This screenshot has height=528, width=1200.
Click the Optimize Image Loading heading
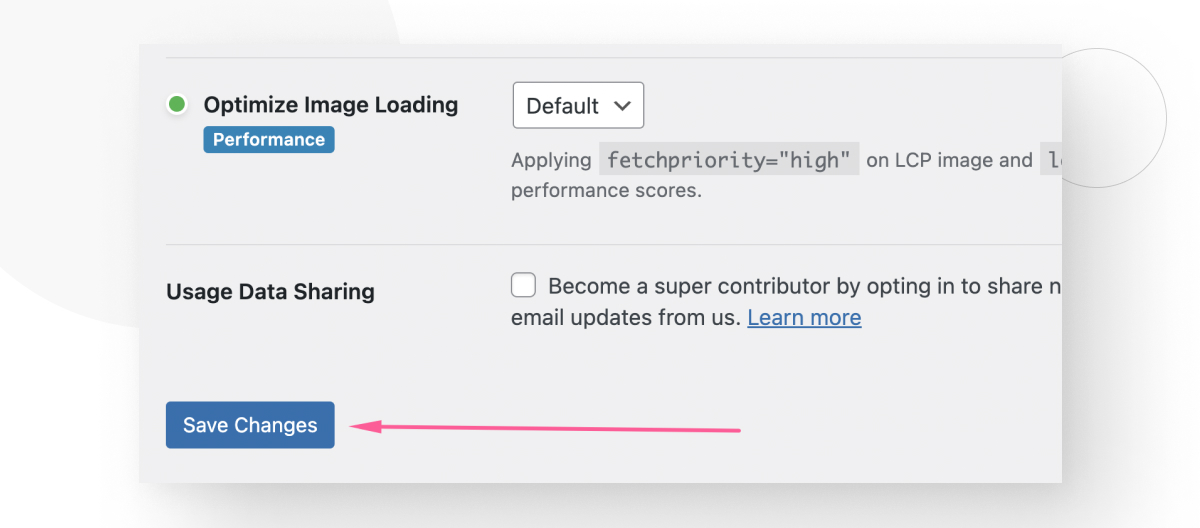330,105
